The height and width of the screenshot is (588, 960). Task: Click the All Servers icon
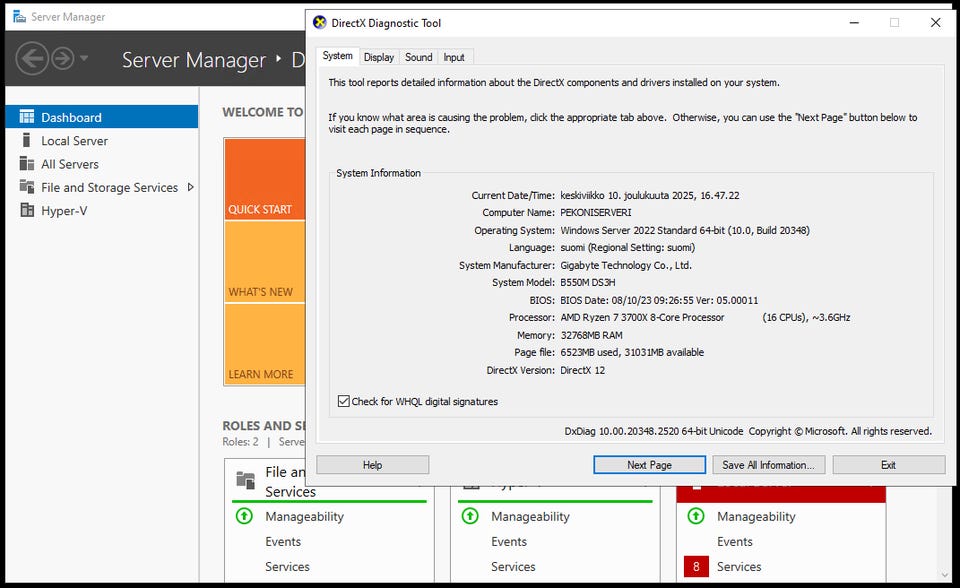[x=27, y=164]
